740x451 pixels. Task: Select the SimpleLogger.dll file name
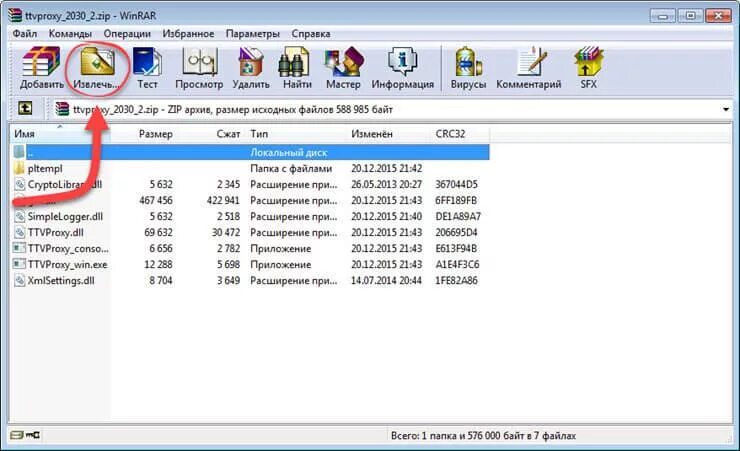pyautogui.click(x=65, y=217)
